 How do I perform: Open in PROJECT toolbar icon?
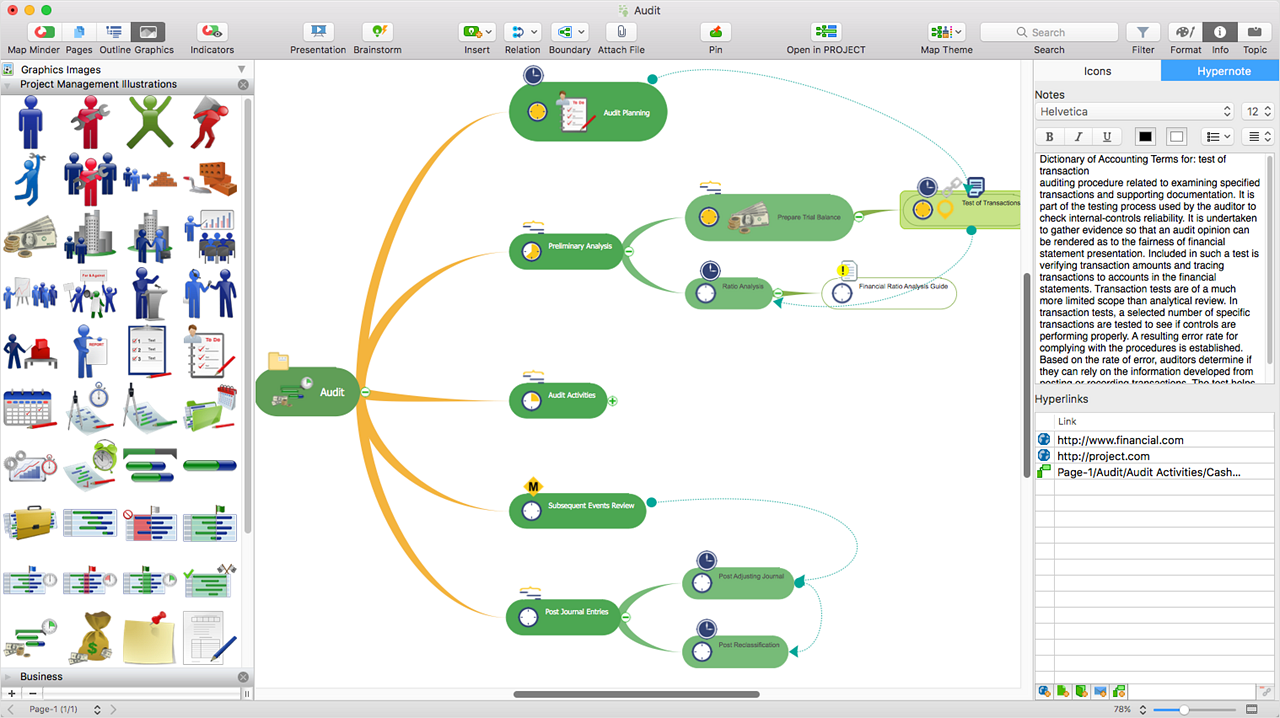[826, 32]
